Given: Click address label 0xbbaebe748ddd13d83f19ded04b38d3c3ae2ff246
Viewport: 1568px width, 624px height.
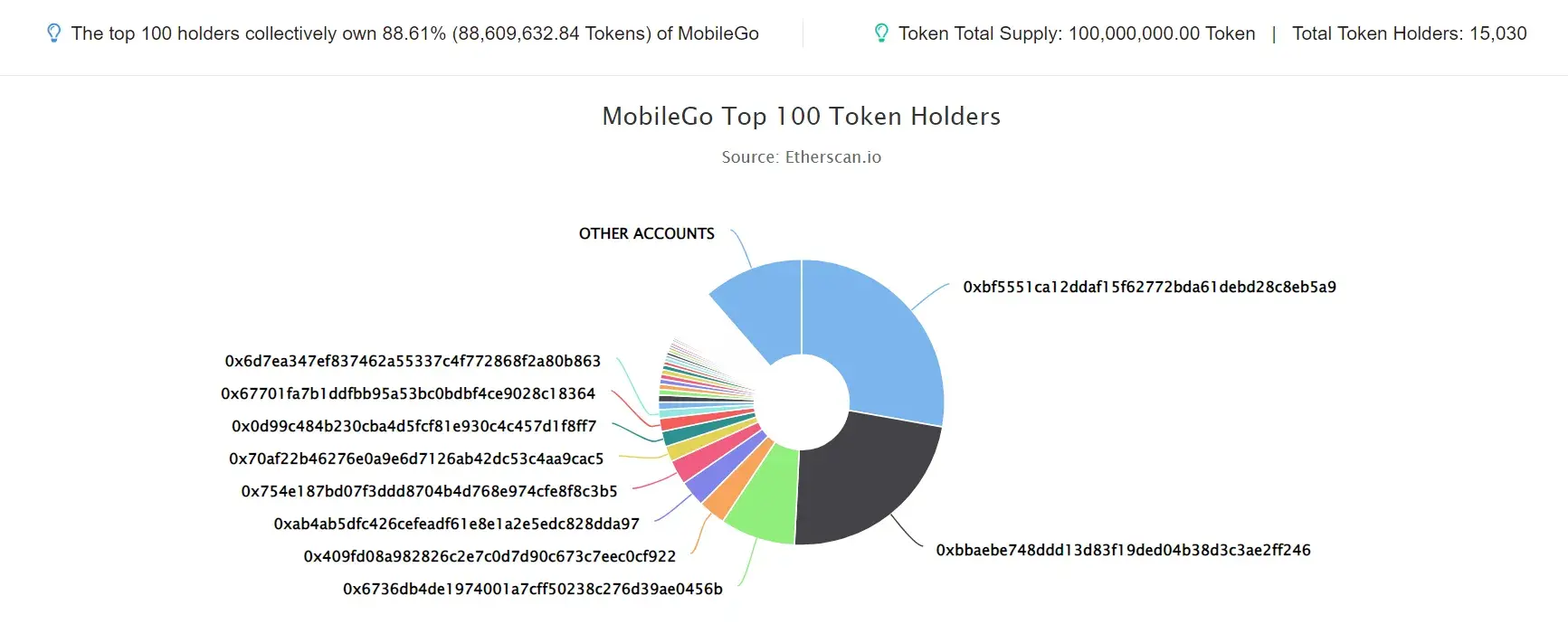Looking at the screenshot, I should click(1123, 550).
